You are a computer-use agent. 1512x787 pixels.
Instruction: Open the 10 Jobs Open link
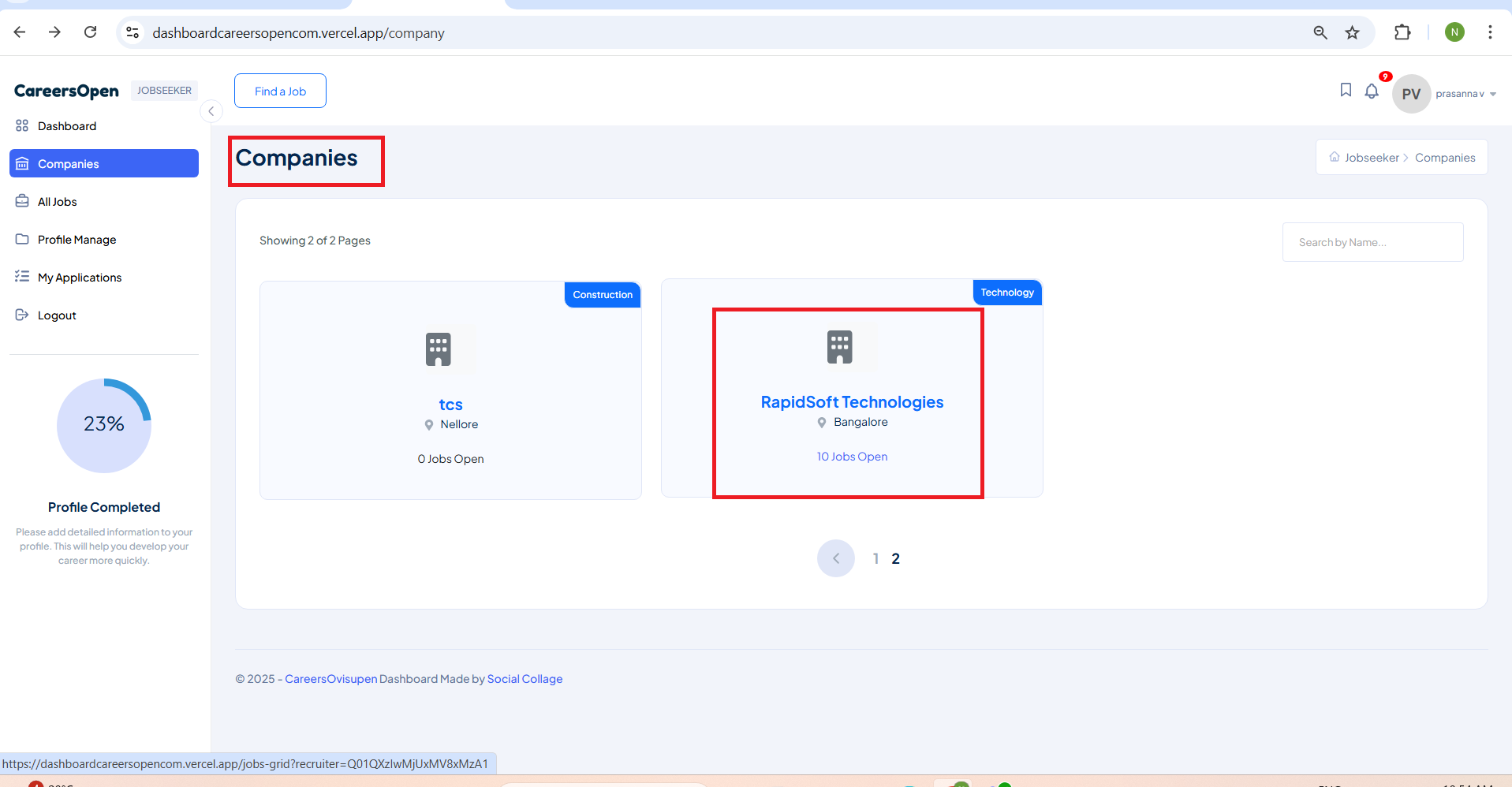852,457
